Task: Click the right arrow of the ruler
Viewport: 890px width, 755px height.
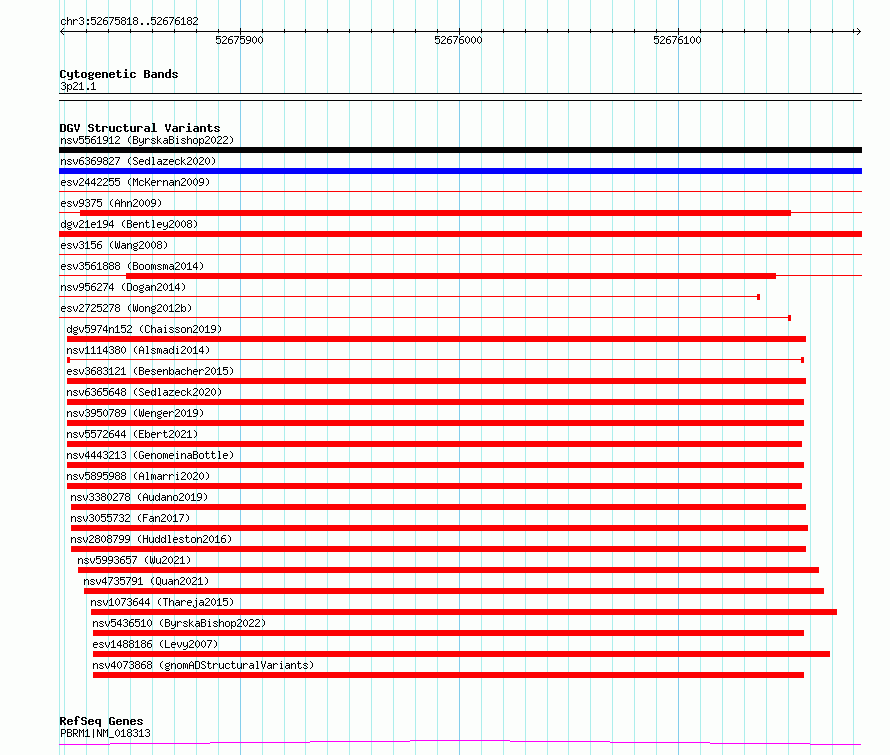Action: click(x=858, y=32)
